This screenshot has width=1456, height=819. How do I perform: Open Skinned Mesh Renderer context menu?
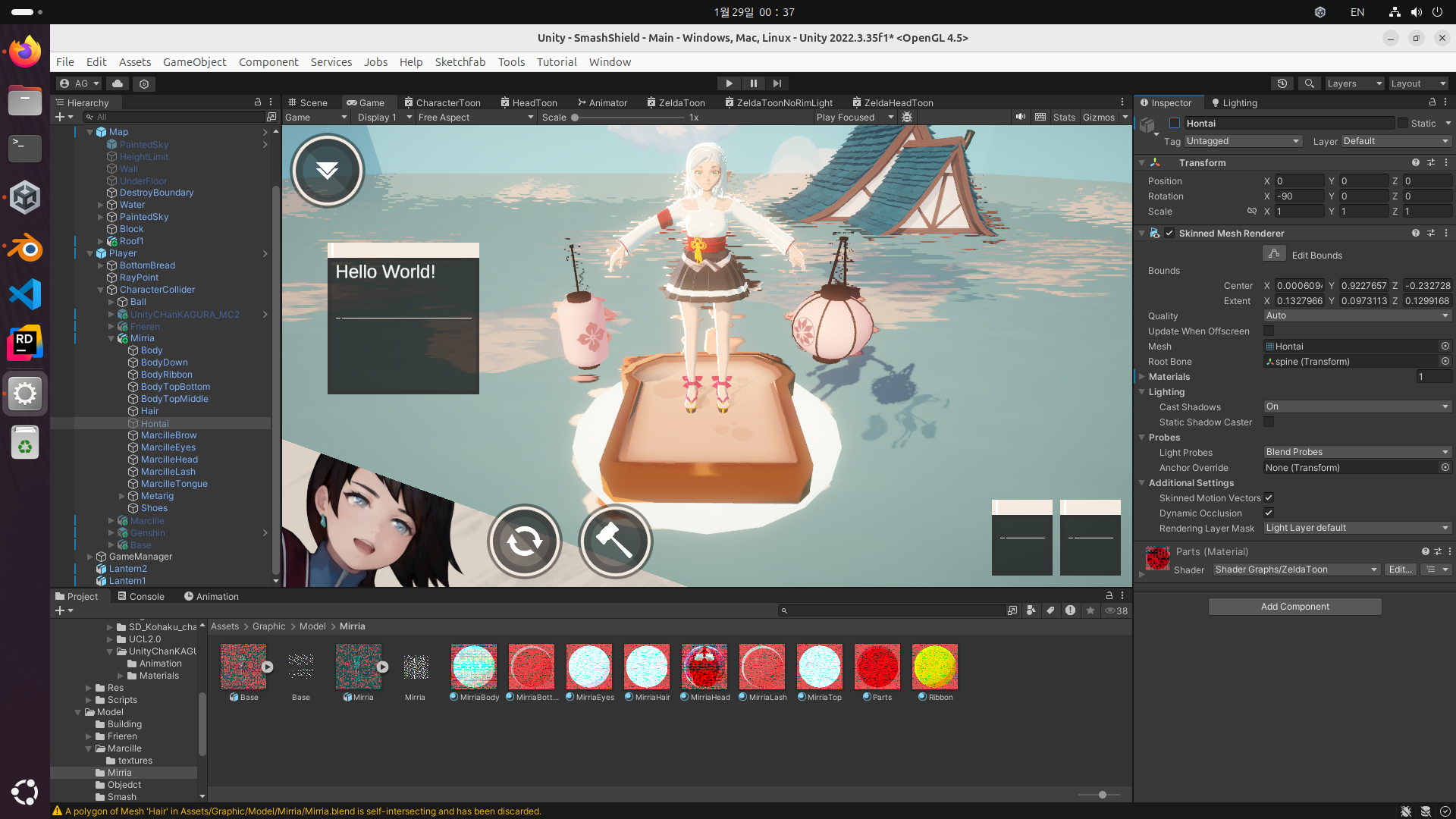point(1446,233)
